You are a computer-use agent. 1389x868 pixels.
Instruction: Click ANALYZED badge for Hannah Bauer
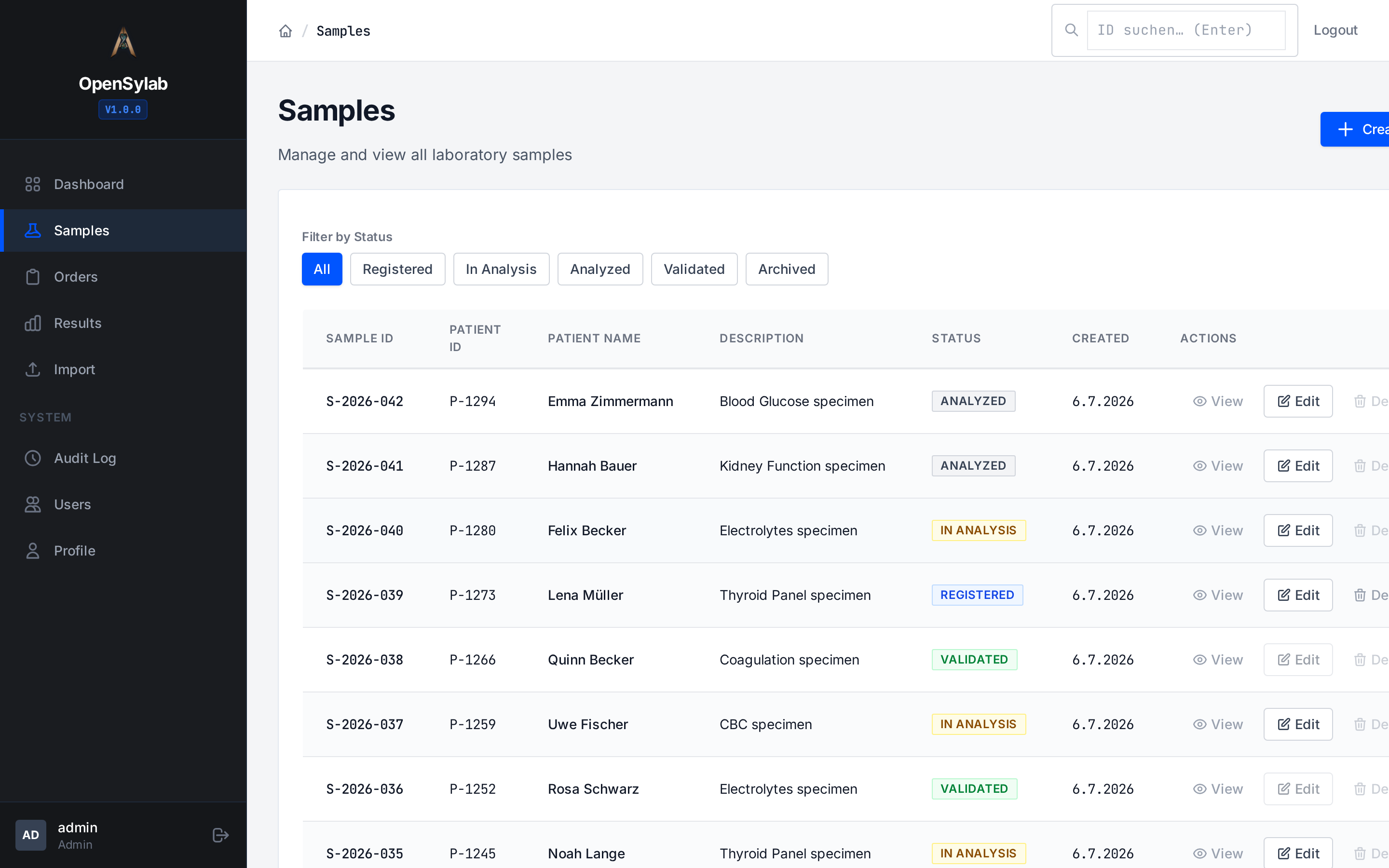[973, 465]
